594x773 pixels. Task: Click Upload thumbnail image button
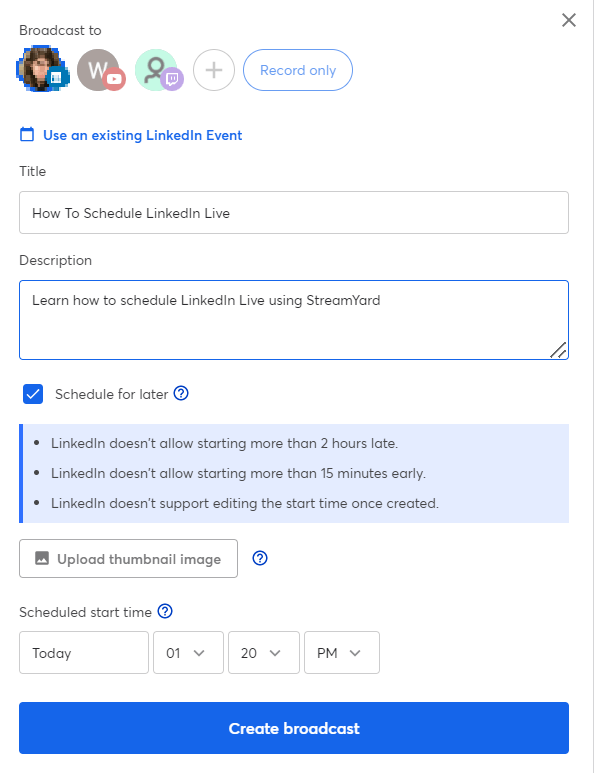[128, 559]
